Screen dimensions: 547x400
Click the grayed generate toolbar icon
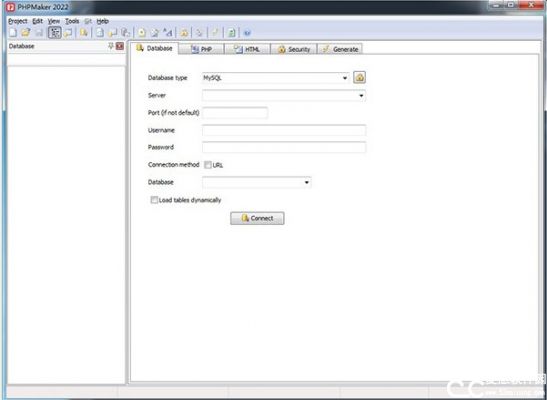215,33
